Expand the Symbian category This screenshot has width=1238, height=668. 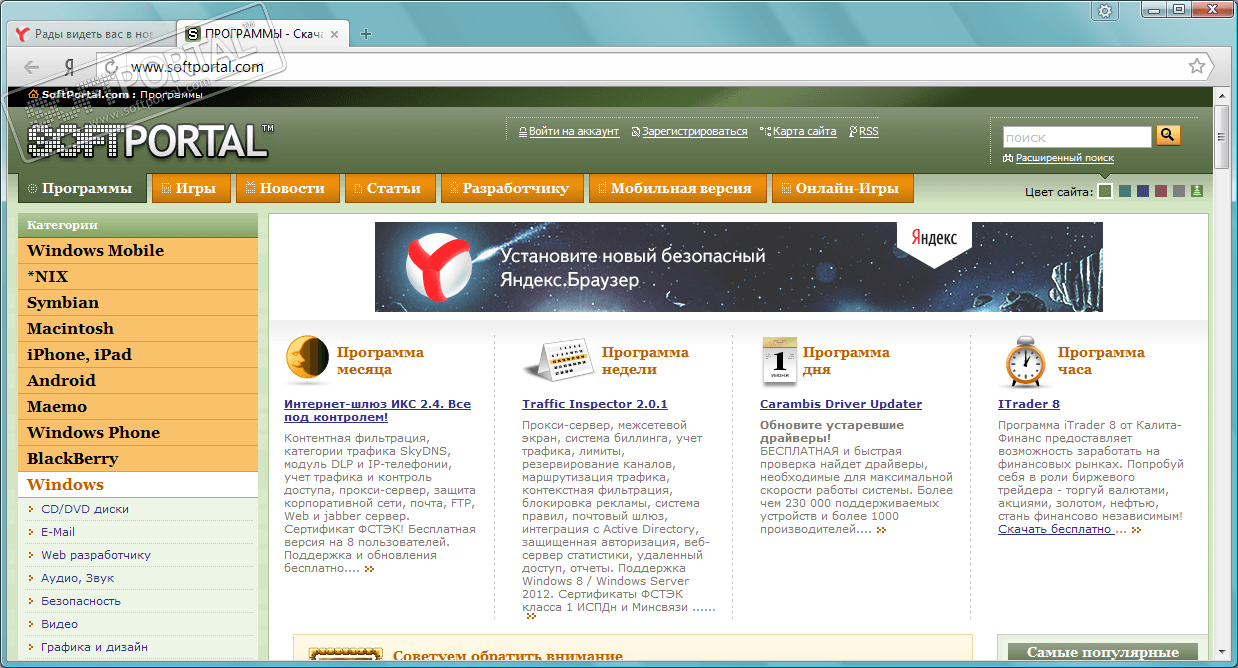pyautogui.click(x=138, y=302)
